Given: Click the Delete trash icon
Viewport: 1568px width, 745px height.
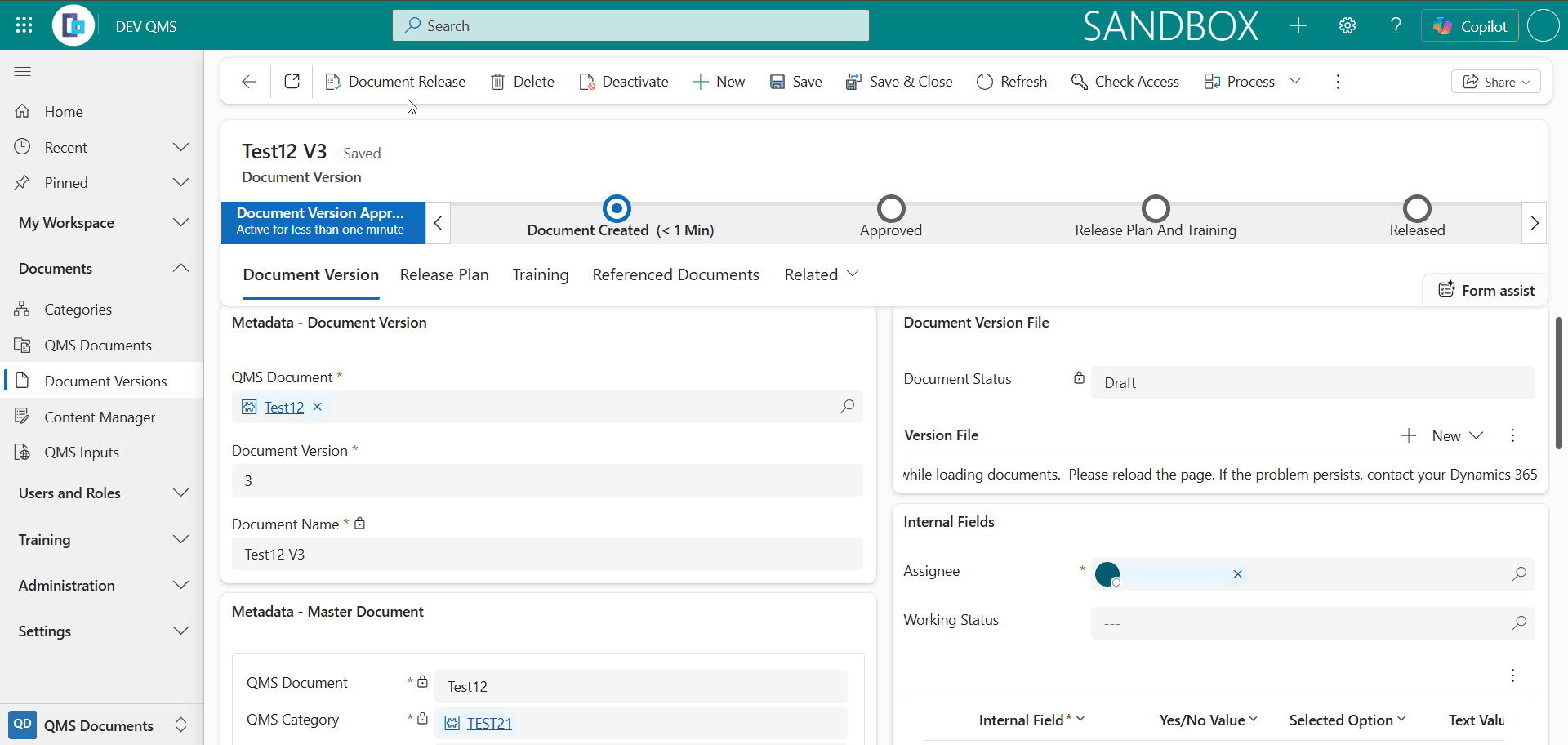Looking at the screenshot, I should (x=497, y=82).
